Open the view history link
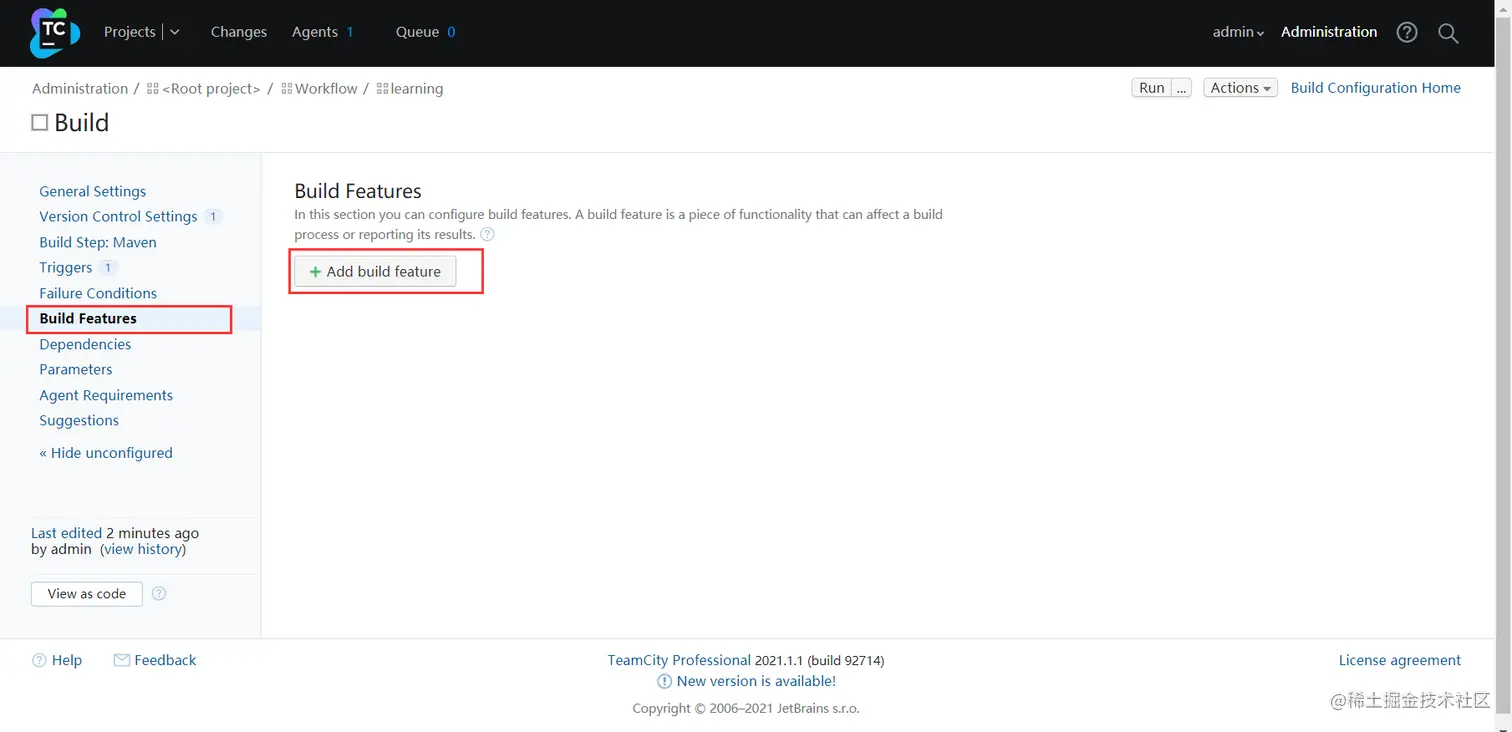1512x732 pixels. [x=143, y=549]
